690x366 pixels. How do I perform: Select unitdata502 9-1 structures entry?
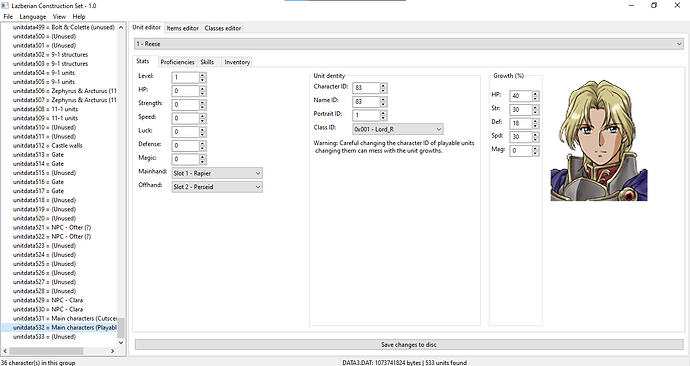(x=50, y=55)
